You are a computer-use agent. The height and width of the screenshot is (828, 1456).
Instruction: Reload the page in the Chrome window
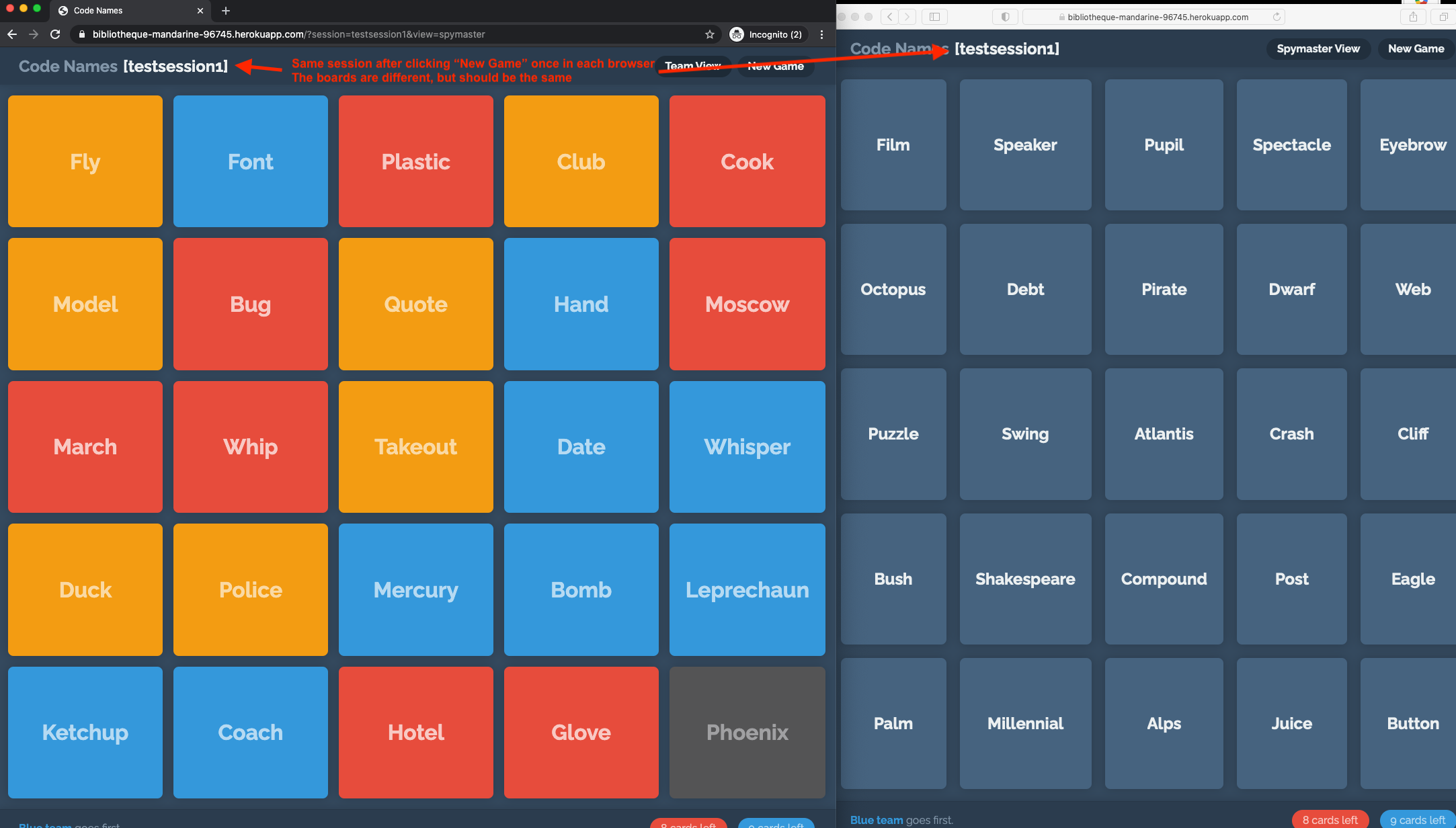click(55, 34)
